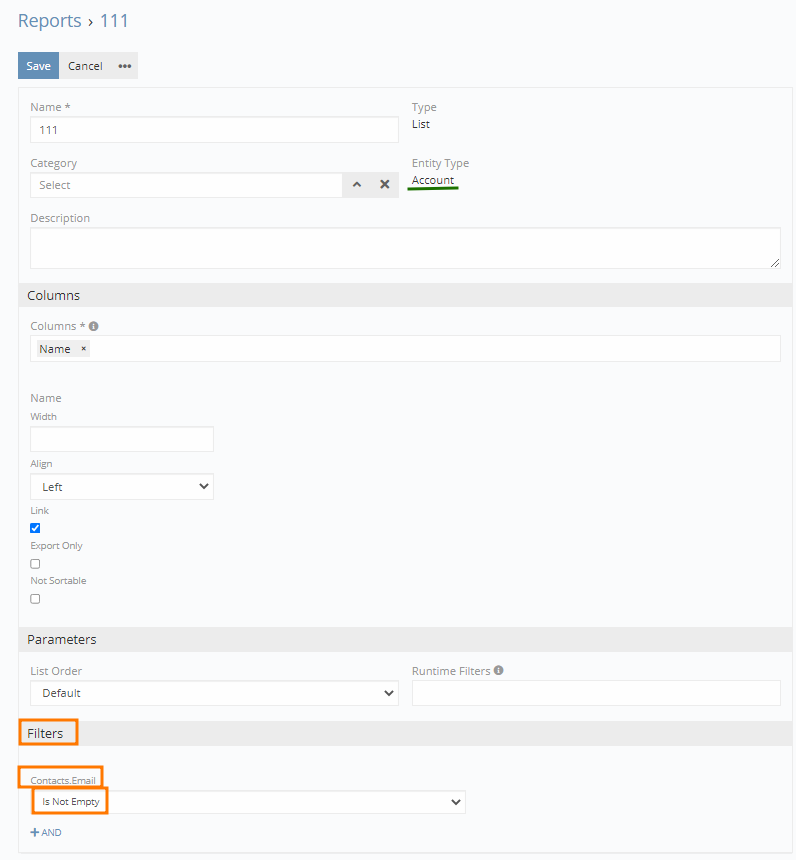Open the Align dropdown

tap(122, 487)
